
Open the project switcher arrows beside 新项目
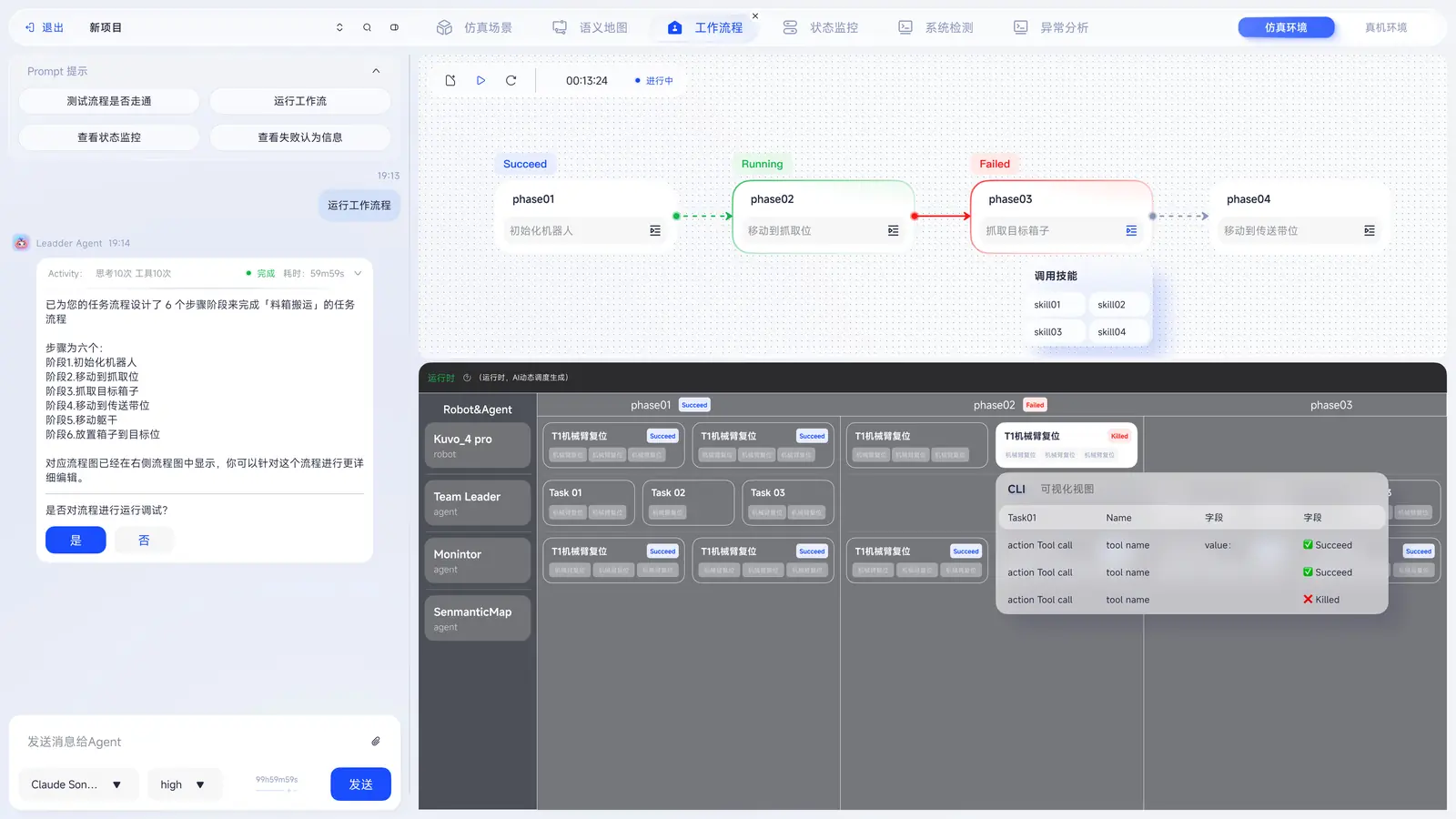coord(339,27)
